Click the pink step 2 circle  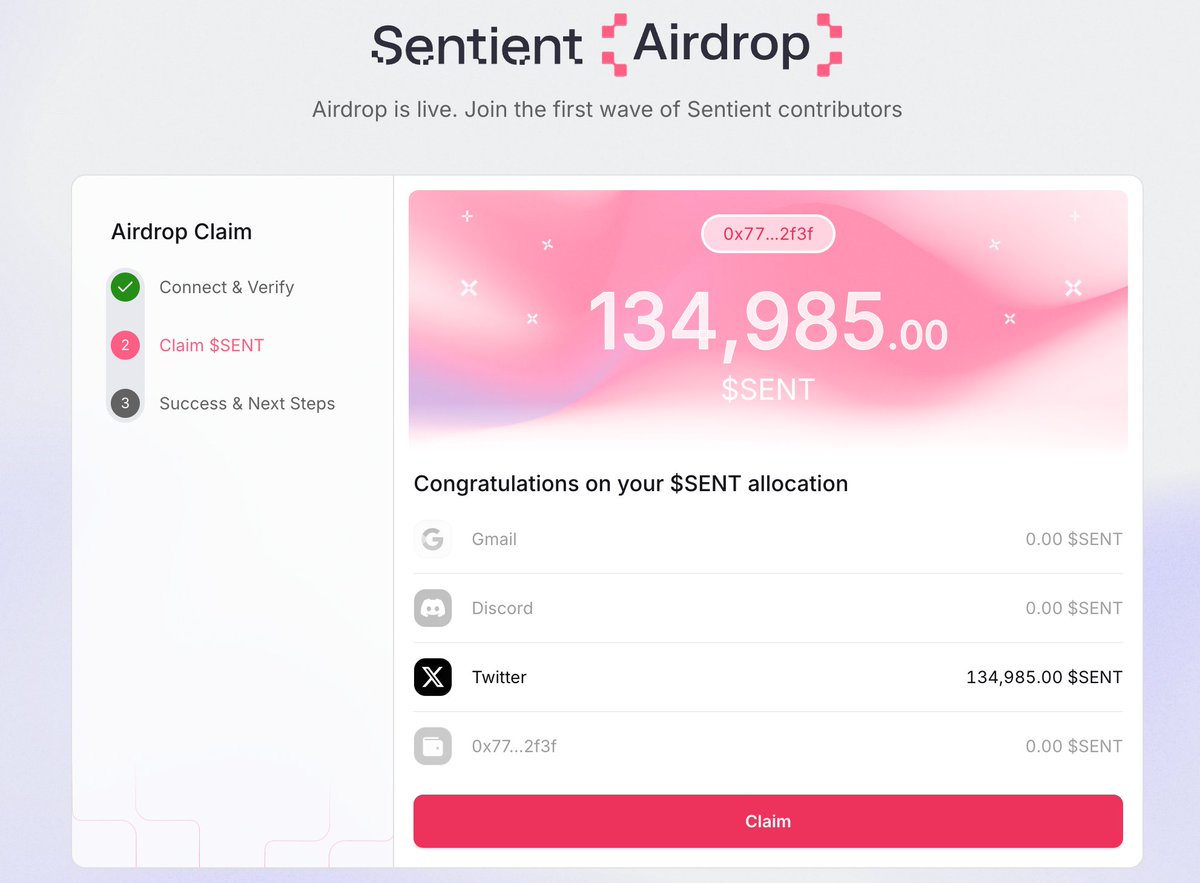click(x=125, y=345)
